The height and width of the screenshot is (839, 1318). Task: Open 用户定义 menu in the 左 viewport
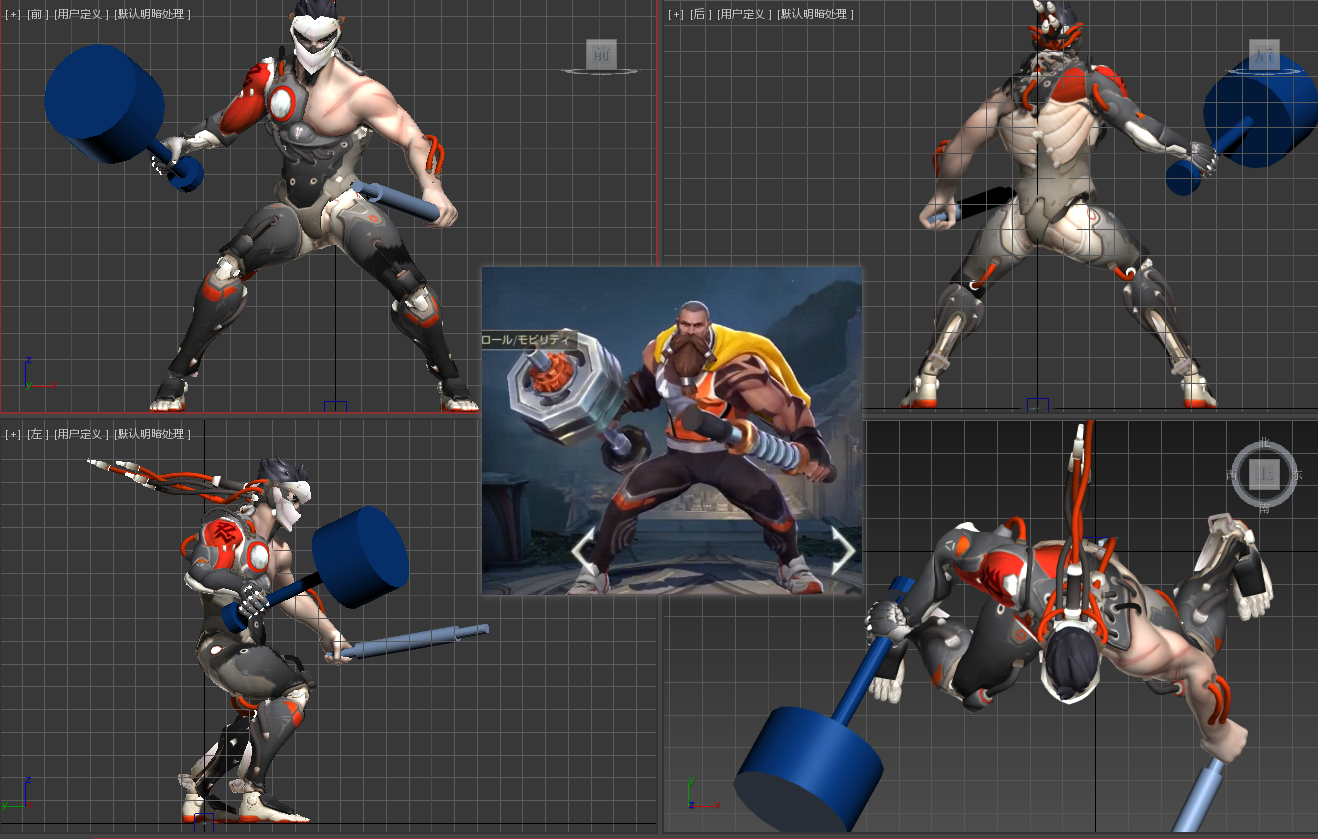click(81, 434)
